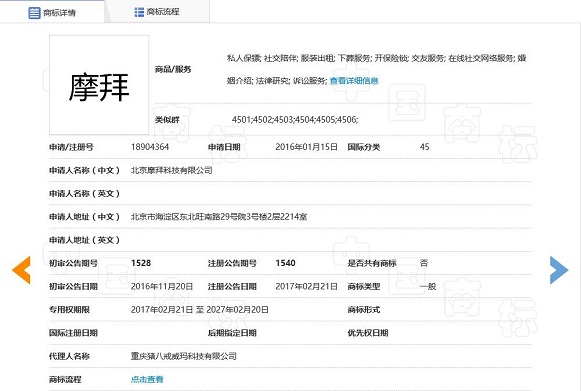The height and width of the screenshot is (391, 581).
Task: Click the registration number 18904364
Action: pyautogui.click(x=150, y=147)
